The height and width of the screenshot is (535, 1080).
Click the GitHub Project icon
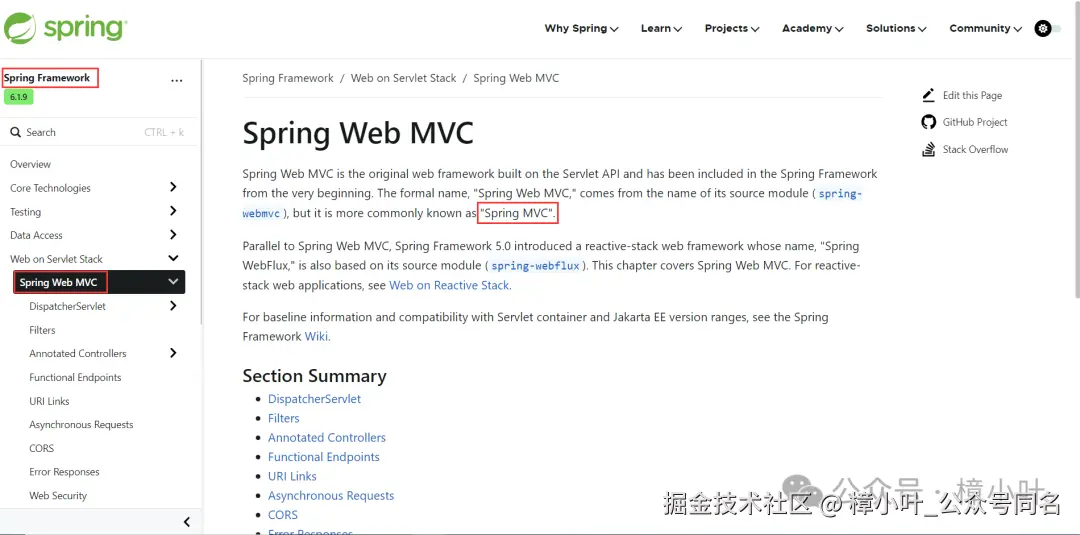pos(928,122)
